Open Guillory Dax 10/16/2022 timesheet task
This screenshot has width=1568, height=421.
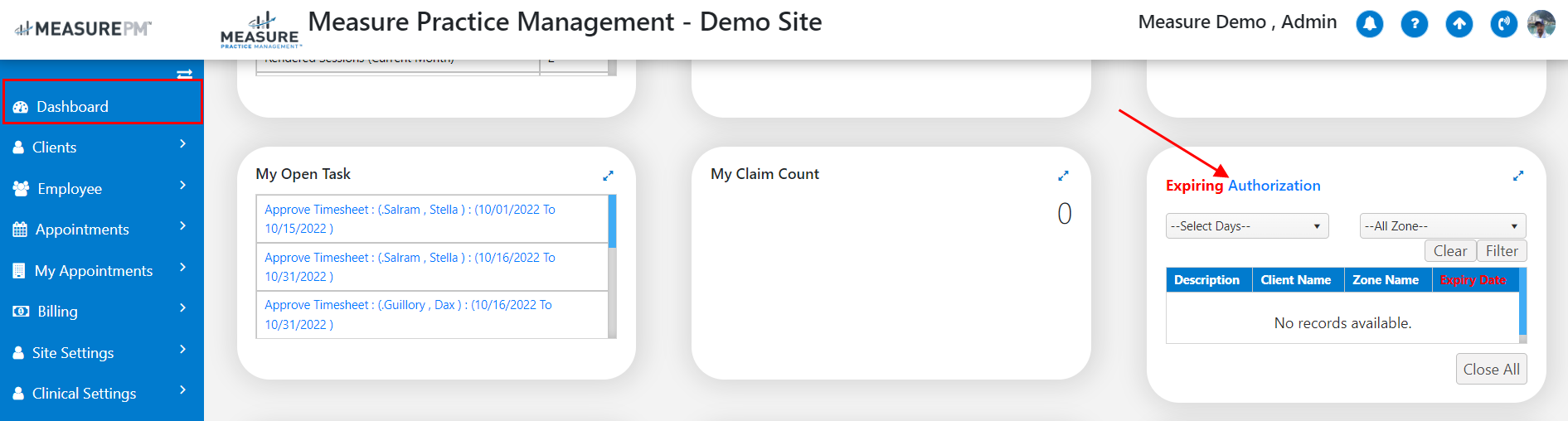409,315
